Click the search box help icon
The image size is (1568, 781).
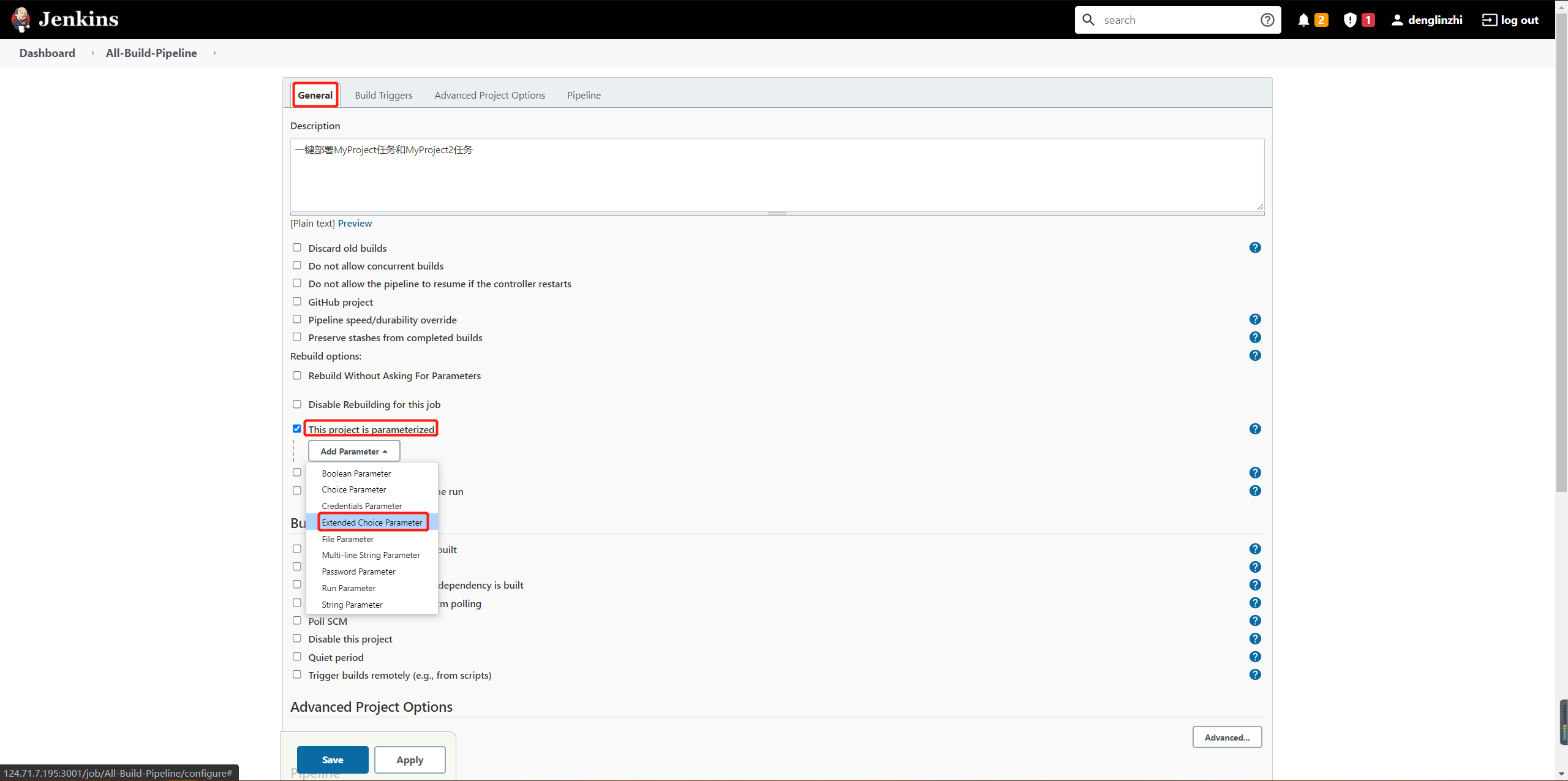tap(1267, 20)
